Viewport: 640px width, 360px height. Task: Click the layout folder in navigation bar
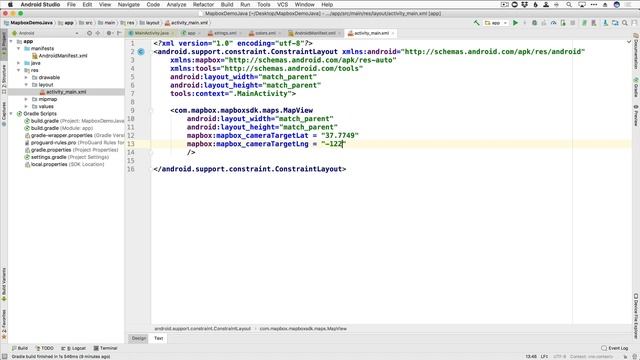tap(150, 23)
